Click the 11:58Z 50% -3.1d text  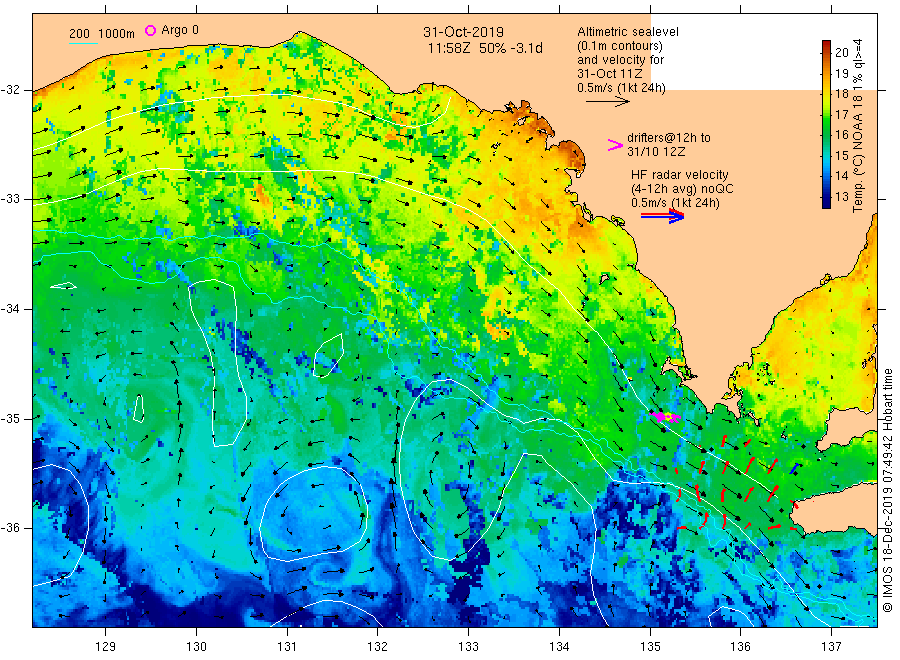(485, 48)
